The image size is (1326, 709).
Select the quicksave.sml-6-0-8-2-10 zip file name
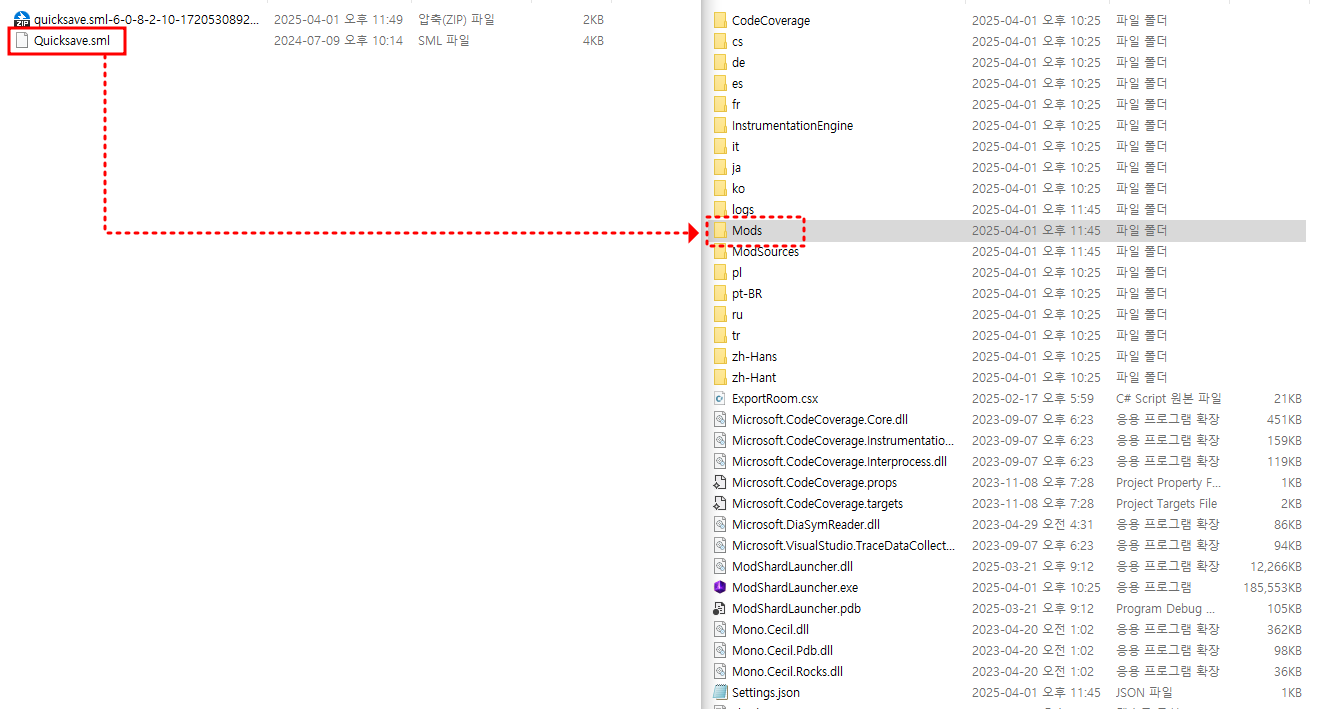click(146, 20)
